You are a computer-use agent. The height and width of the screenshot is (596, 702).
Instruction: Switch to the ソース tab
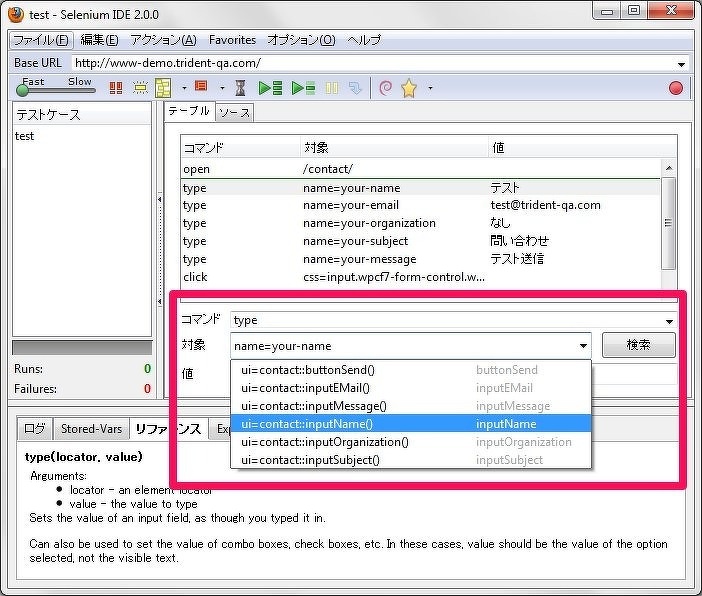point(234,113)
